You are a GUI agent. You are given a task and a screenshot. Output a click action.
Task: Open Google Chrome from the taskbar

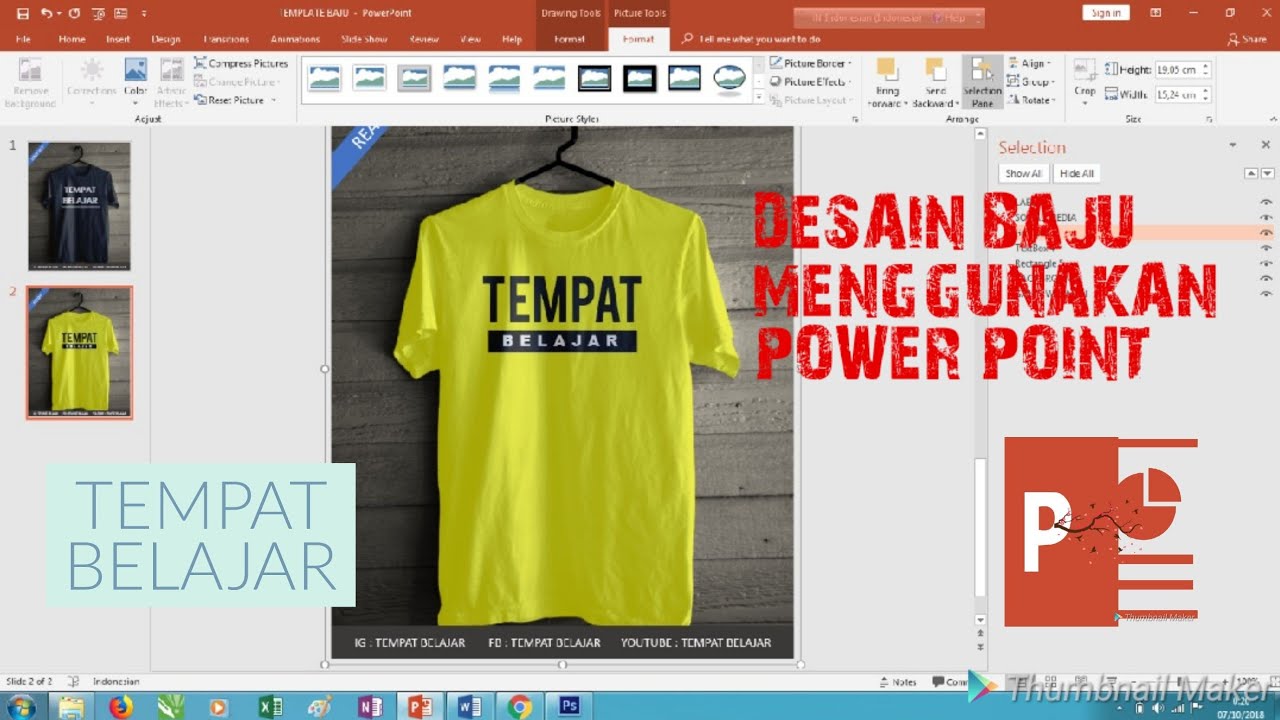(519, 707)
